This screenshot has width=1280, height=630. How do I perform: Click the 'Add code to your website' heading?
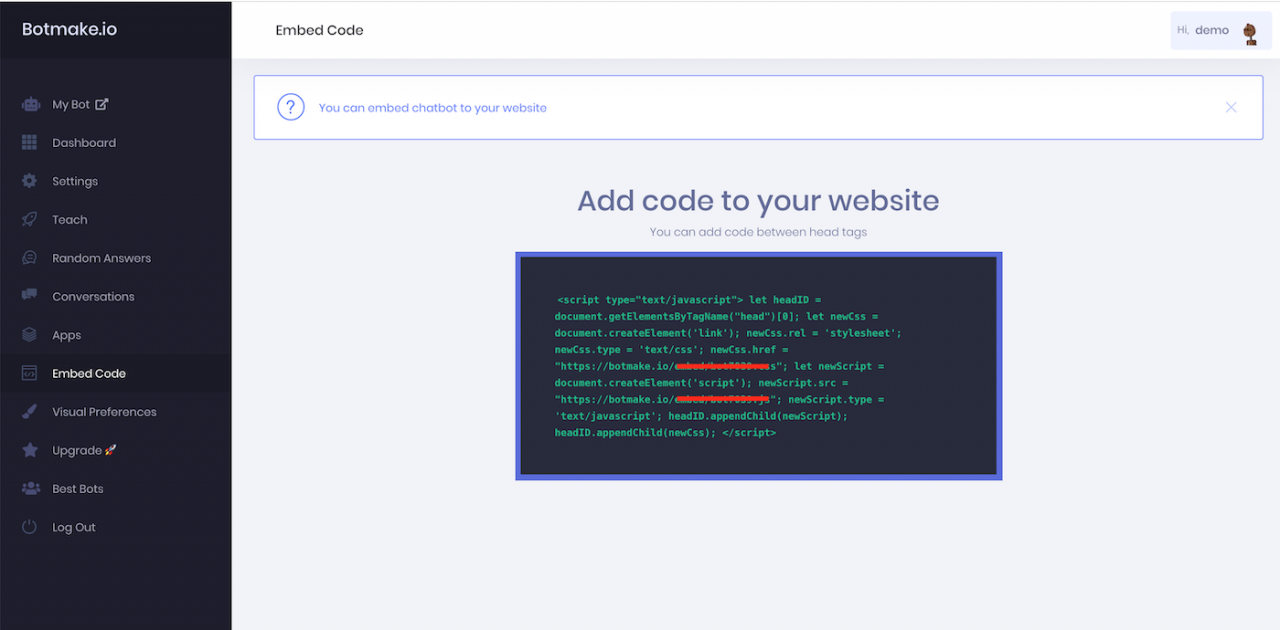point(758,200)
